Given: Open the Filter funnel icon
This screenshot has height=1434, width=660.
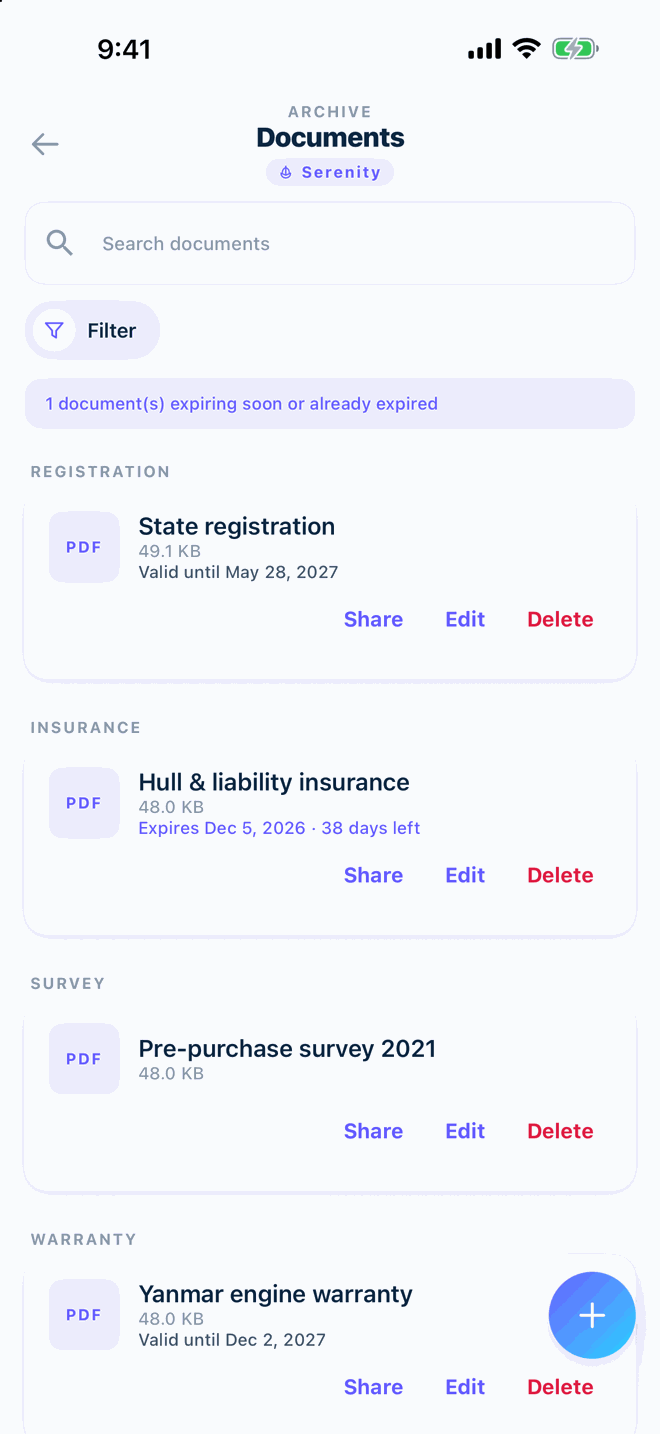Looking at the screenshot, I should click(55, 330).
